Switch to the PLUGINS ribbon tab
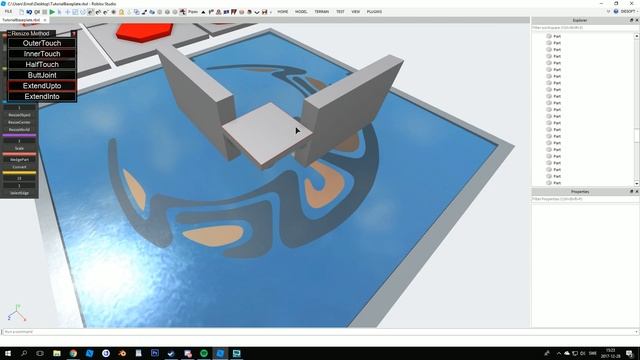 374,12
